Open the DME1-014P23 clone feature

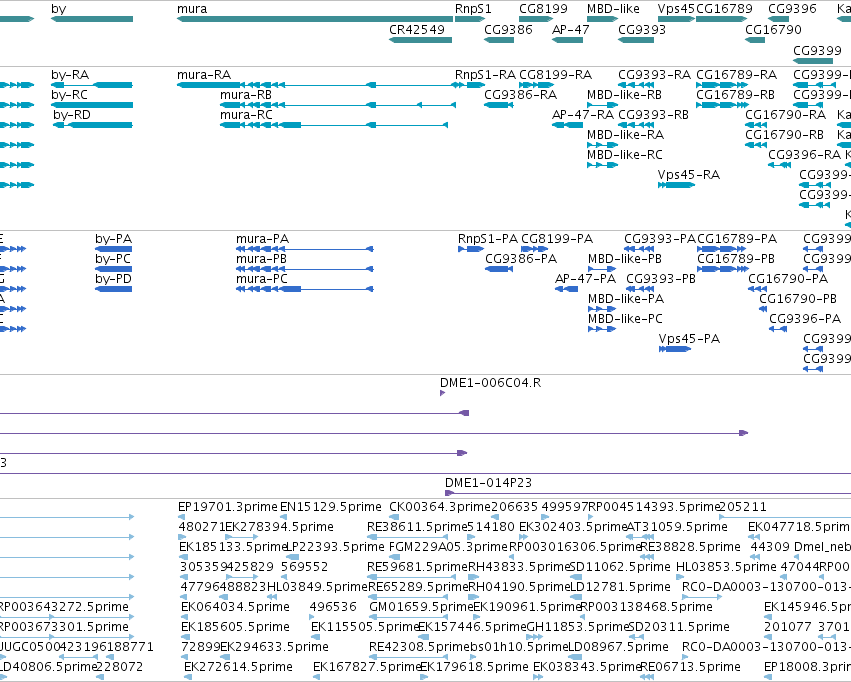pos(647,493)
